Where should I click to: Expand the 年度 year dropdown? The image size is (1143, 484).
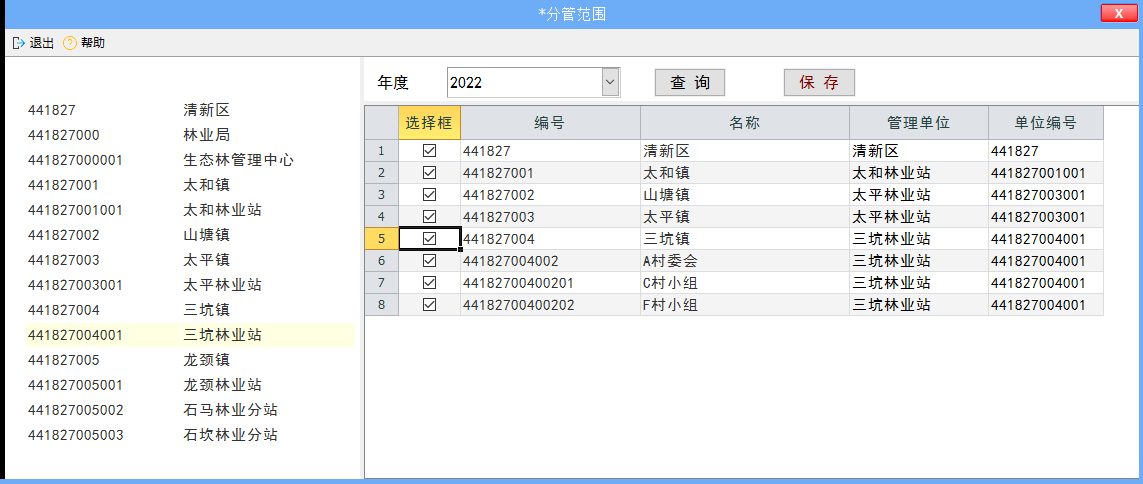[x=610, y=83]
